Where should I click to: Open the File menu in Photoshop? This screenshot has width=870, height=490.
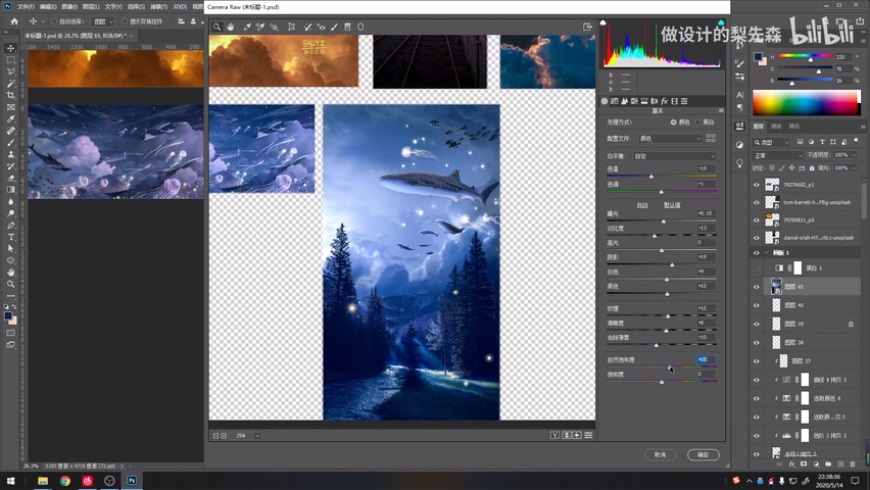pos(26,7)
